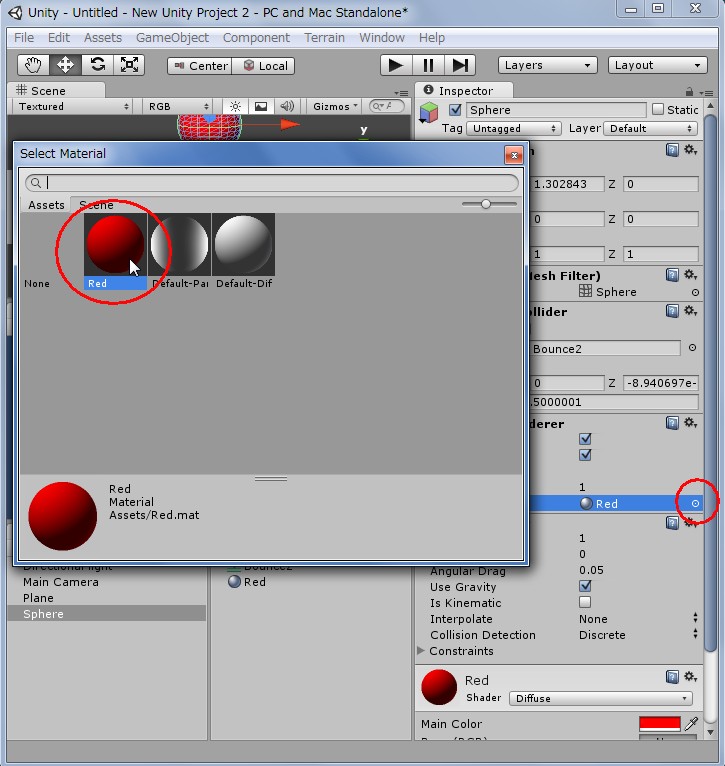Toggle the Local handle rotation button
The height and width of the screenshot is (766, 725).
click(x=263, y=66)
